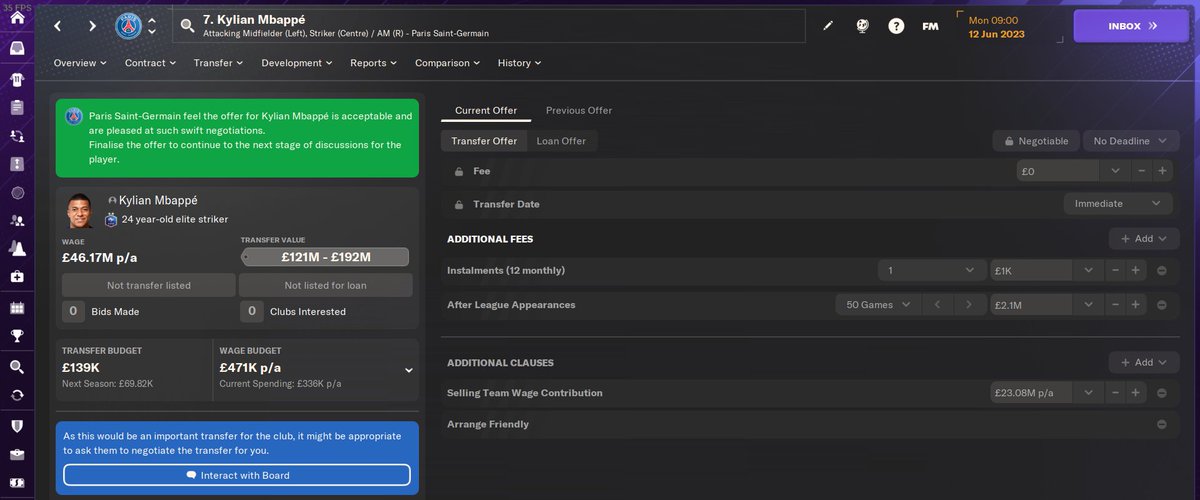The image size is (1200, 500).
Task: Click the globe icon in header
Action: click(x=862, y=26)
